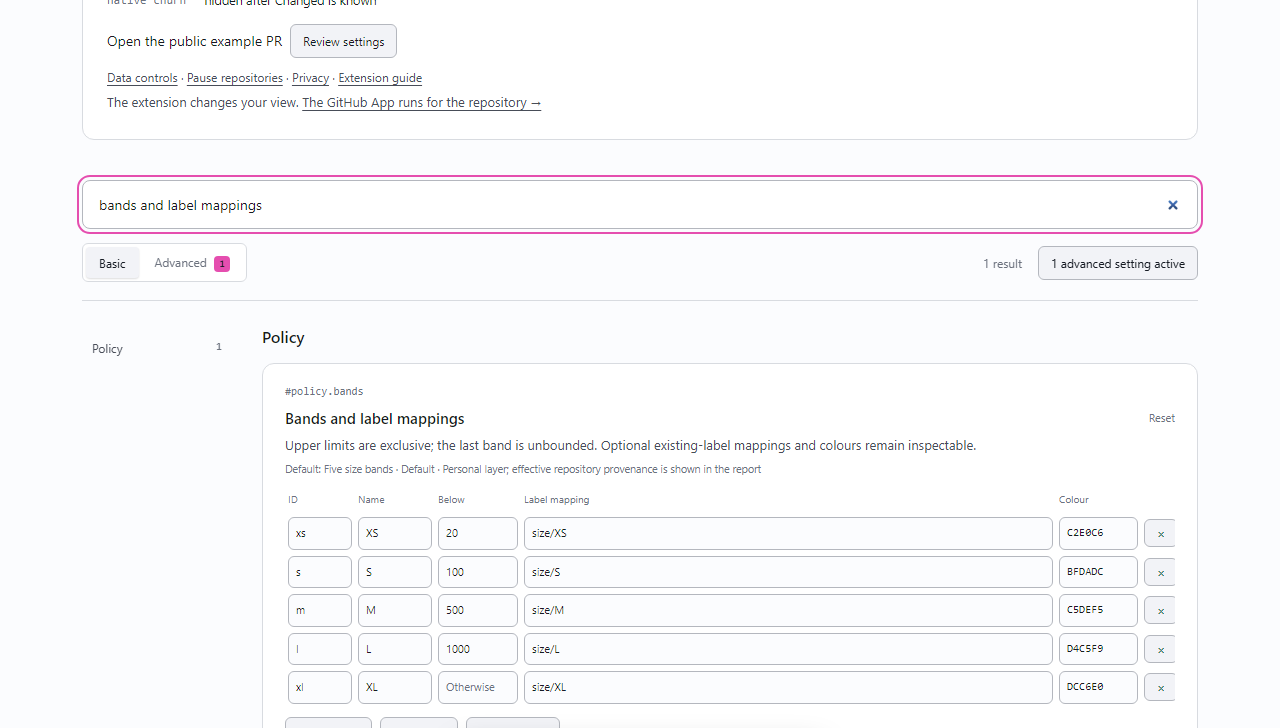Image resolution: width=1280 pixels, height=728 pixels.
Task: Reset the Bands and label mappings setting
Action: click(x=1162, y=418)
